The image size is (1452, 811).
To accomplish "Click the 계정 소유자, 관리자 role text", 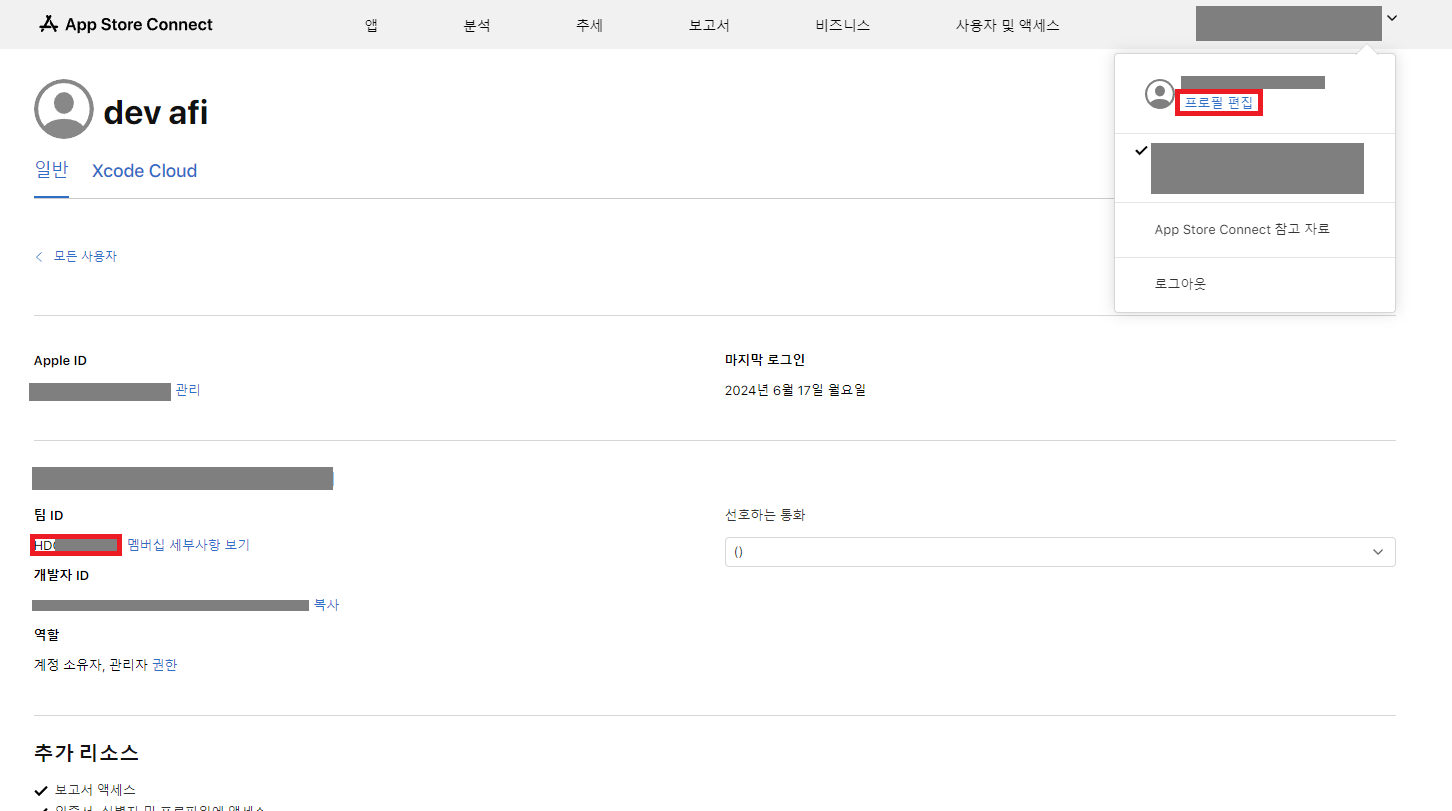I will (90, 665).
